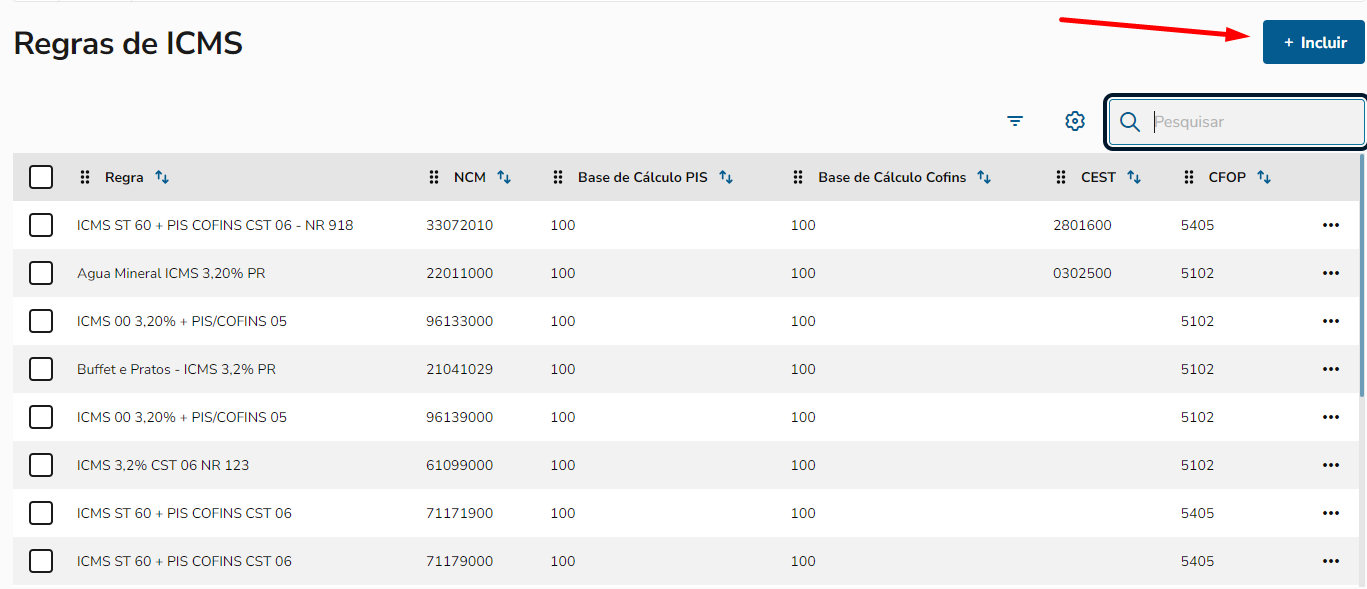Check the ICMS 3,2% CST 06 NR 123 checkbox
The width and height of the screenshot is (1367, 589).
[41, 465]
